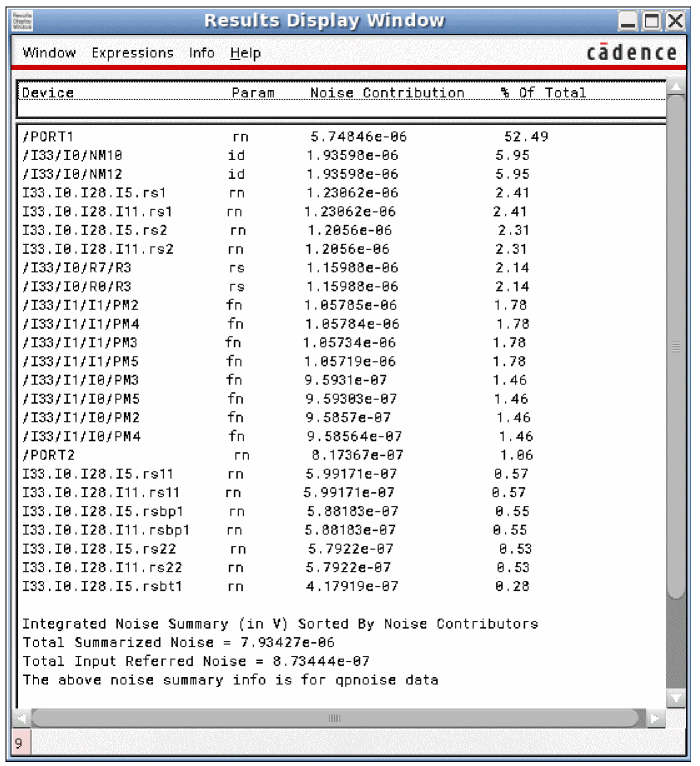Click the horizontal scrollbar thumb

(335, 718)
